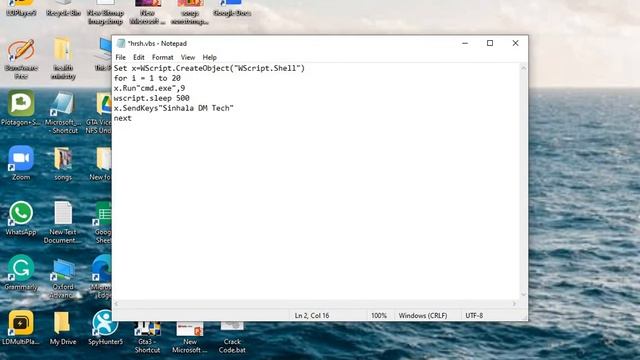Click the x.Run"cmd.exe",9 line
The height and width of the screenshot is (360, 640).
149,88
